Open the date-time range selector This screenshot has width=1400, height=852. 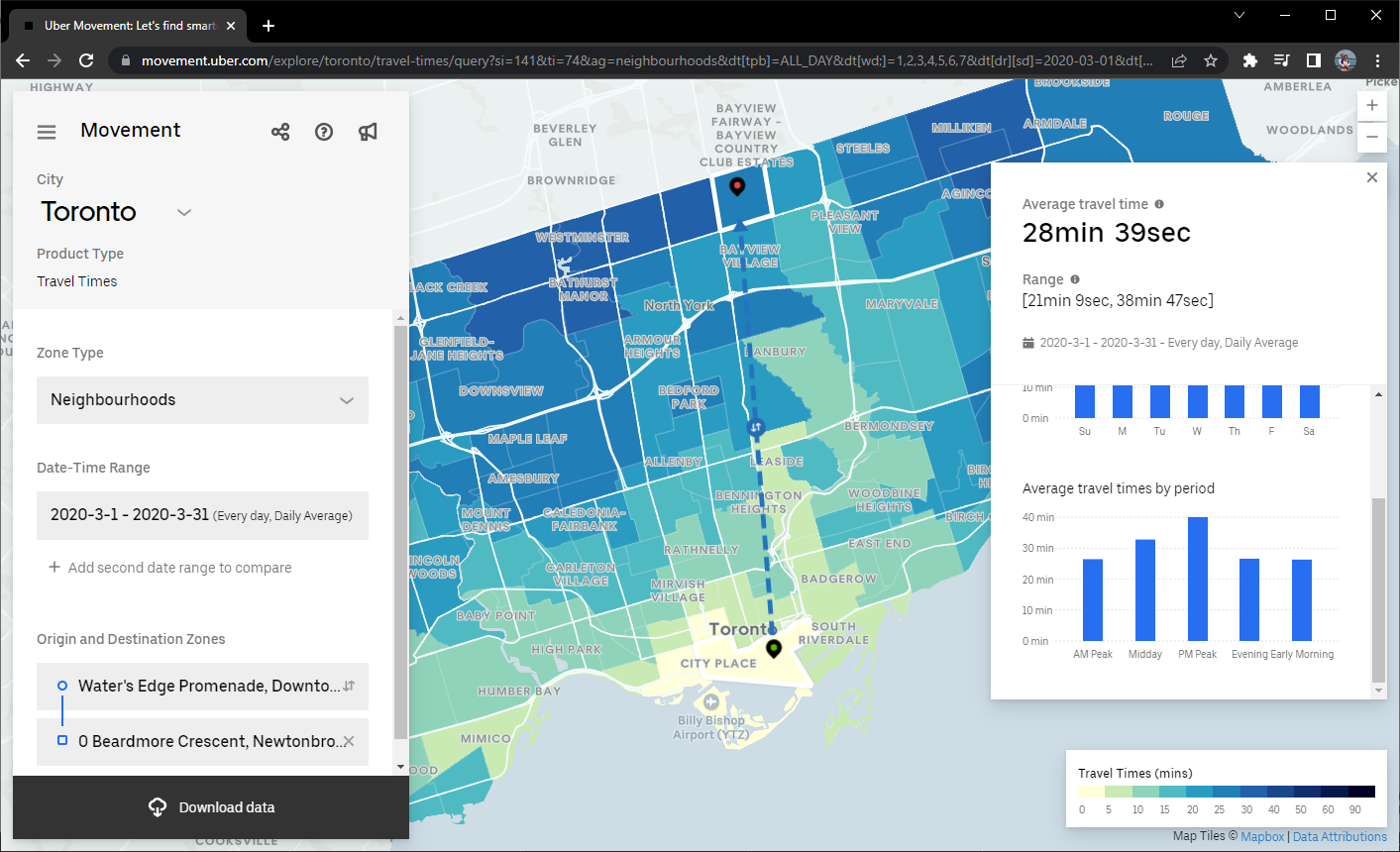pos(202,515)
